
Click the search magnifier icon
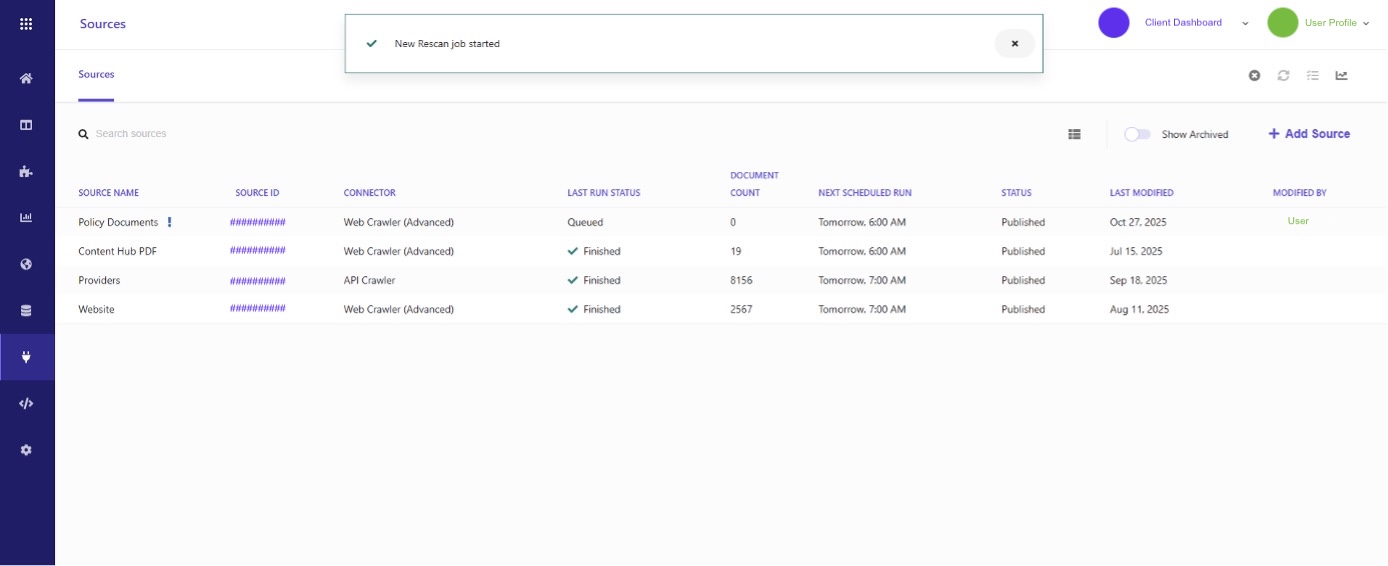coord(84,134)
